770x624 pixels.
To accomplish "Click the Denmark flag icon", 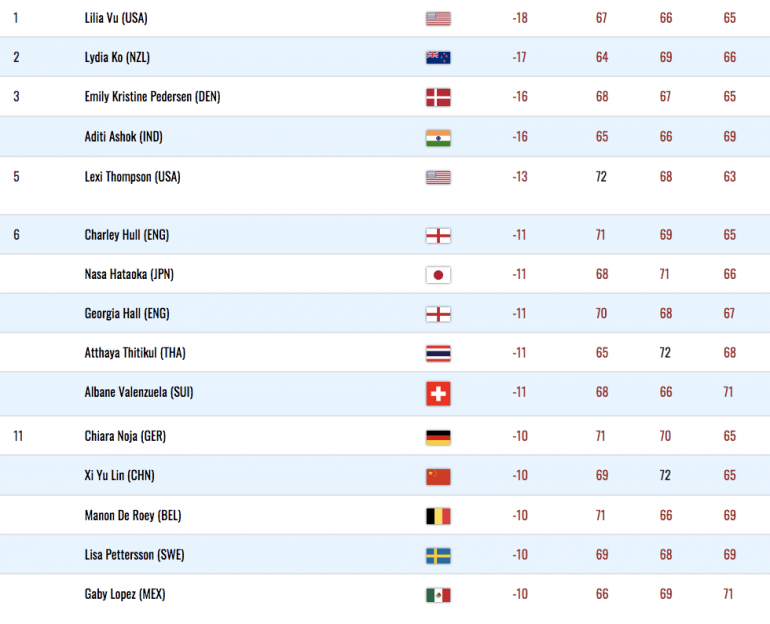I will [438, 97].
